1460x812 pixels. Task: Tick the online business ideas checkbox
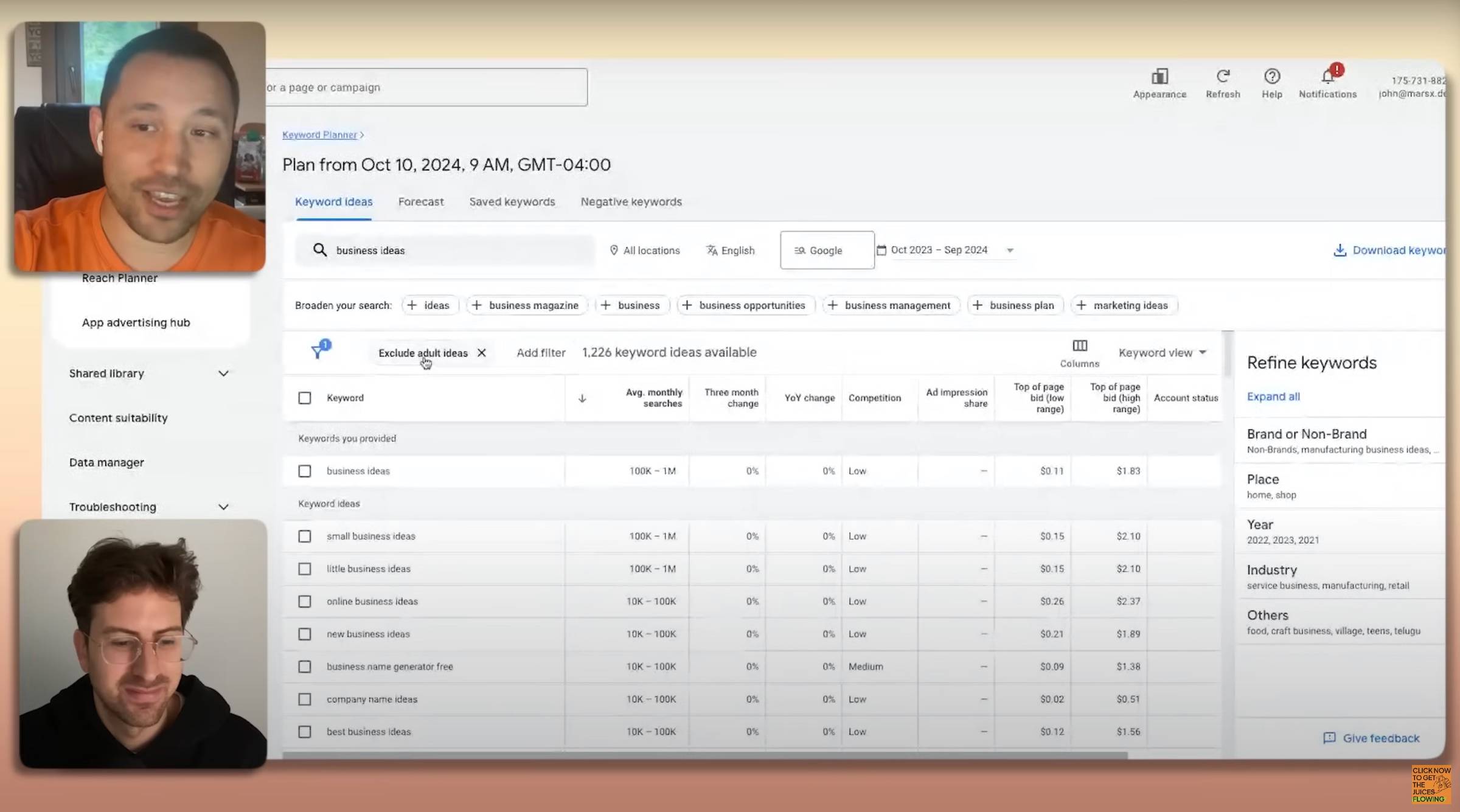click(x=305, y=602)
